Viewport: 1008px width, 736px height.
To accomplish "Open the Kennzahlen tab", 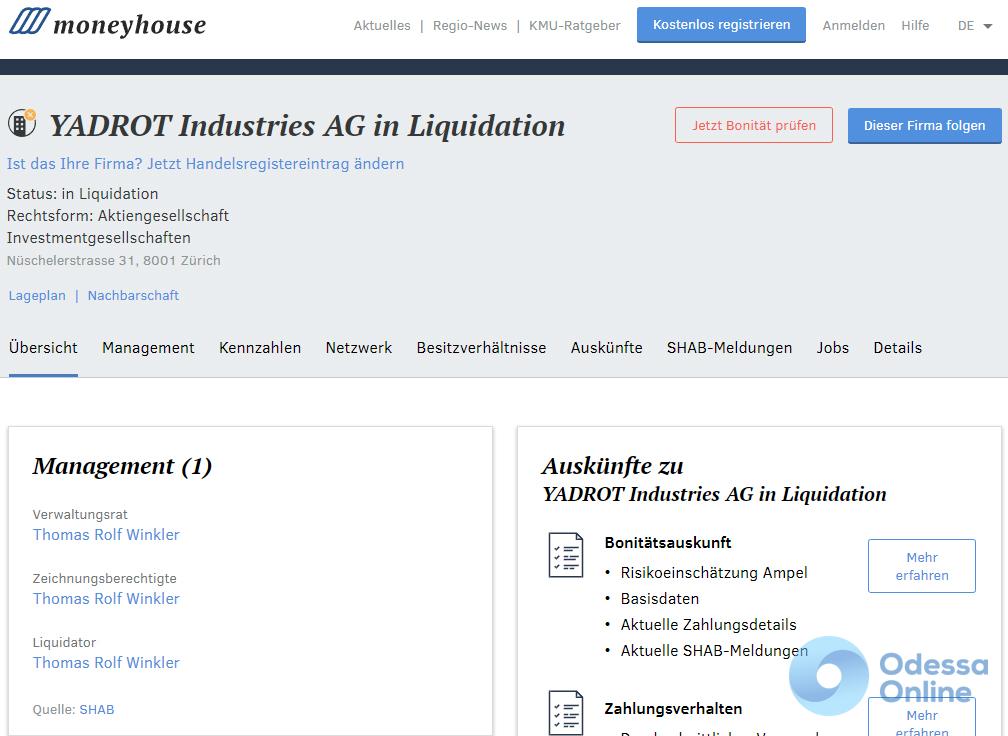I will tap(260, 348).
